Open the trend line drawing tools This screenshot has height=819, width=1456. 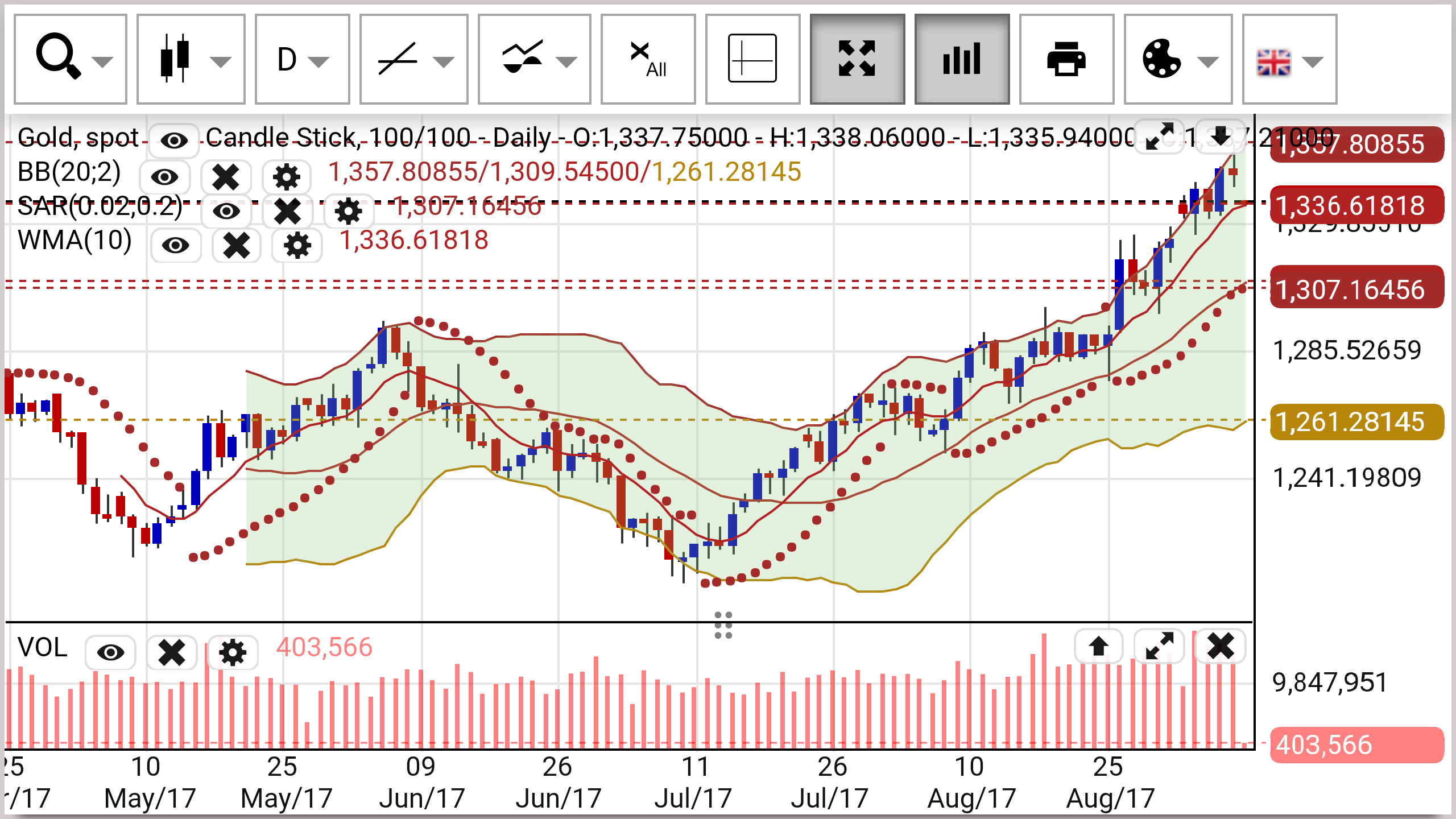[x=413, y=59]
